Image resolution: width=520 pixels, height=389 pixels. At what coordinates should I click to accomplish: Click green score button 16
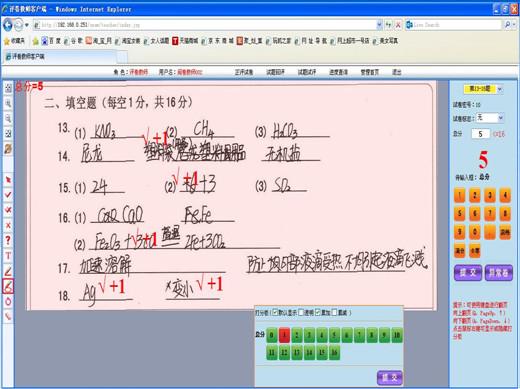(x=334, y=353)
